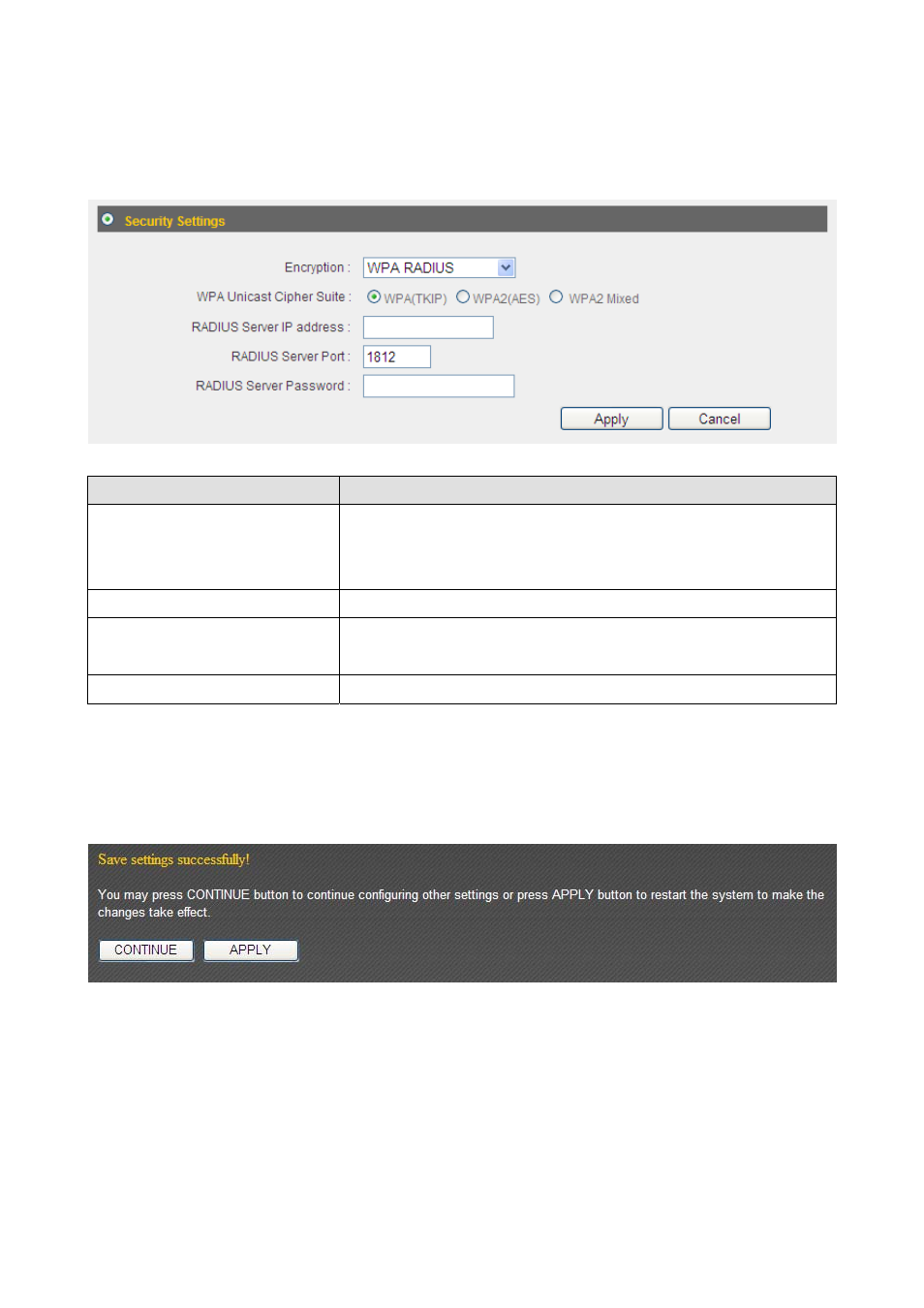Viewport: 924px width, 1308px height.
Task: Click the Security Settings header bullet icon
Action: [x=108, y=220]
